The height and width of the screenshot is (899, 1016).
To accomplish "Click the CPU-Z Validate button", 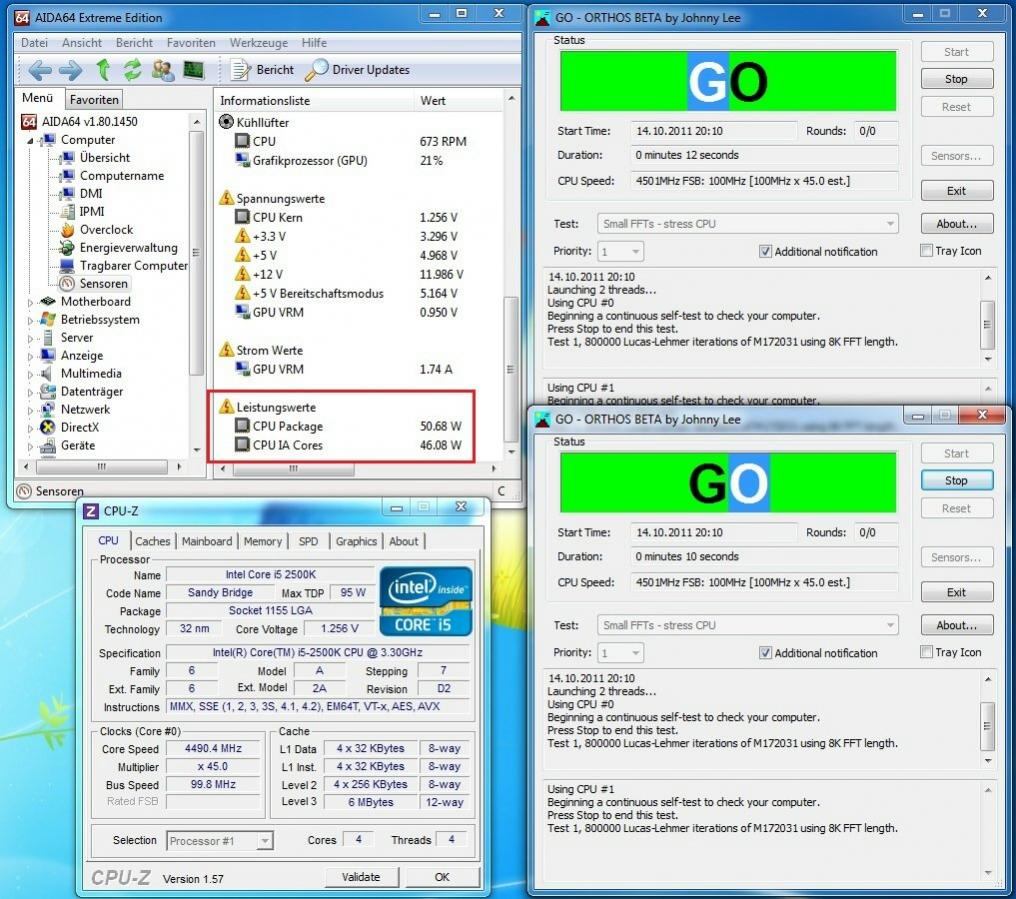I will pos(361,877).
